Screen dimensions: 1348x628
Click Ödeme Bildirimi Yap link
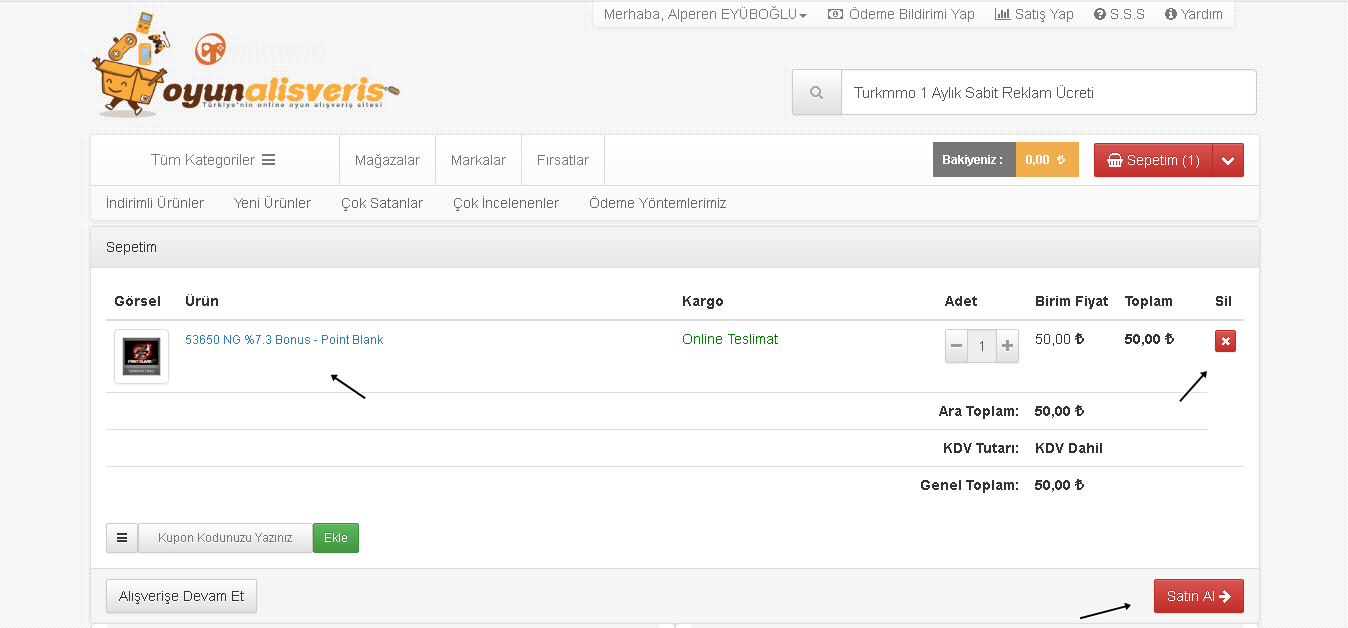click(901, 14)
